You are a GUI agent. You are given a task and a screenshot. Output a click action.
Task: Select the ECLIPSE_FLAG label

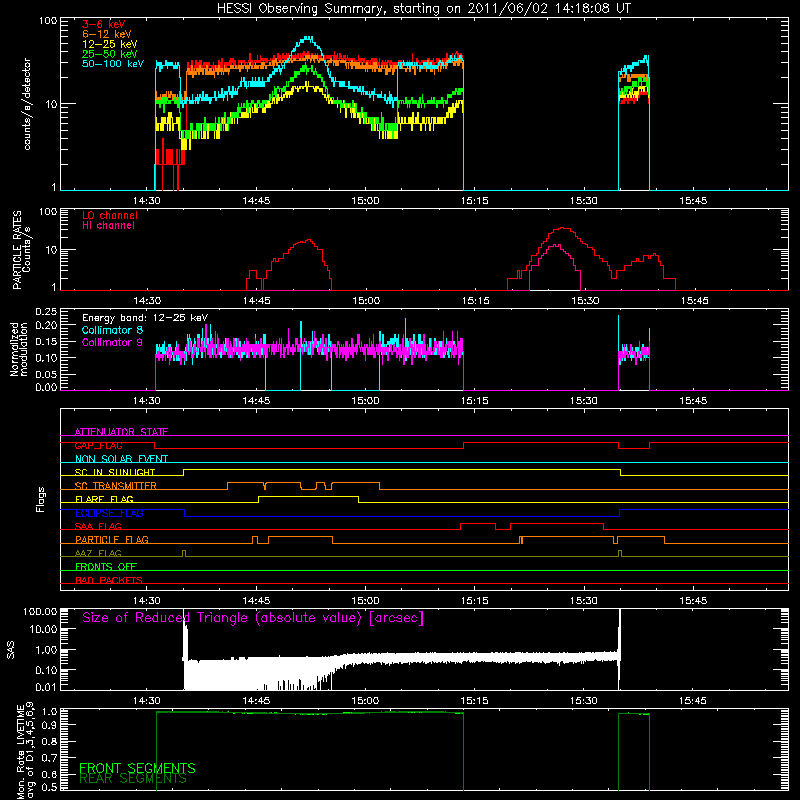109,513
